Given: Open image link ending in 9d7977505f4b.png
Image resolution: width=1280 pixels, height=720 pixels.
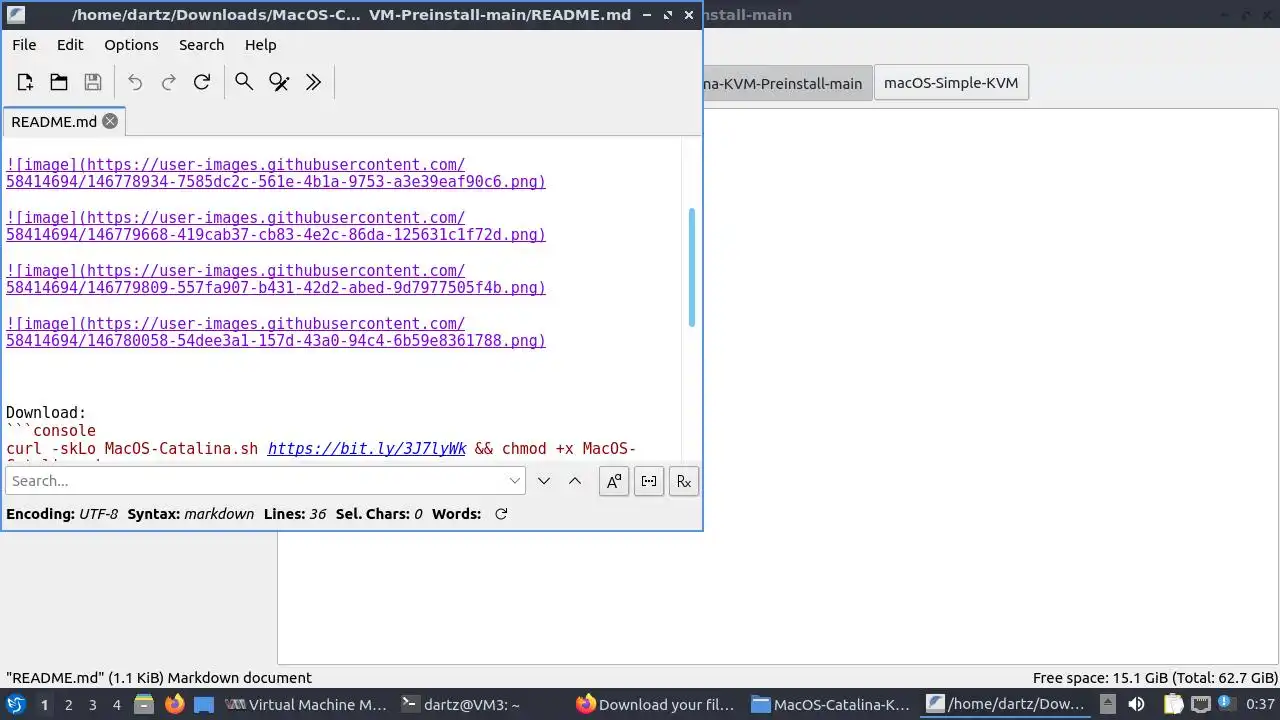Looking at the screenshot, I should (276, 279).
